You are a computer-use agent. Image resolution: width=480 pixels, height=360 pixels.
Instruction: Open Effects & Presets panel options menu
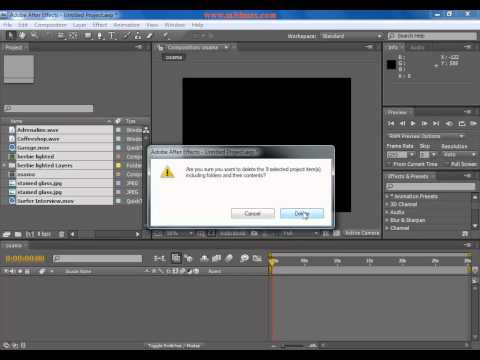[x=468, y=176]
